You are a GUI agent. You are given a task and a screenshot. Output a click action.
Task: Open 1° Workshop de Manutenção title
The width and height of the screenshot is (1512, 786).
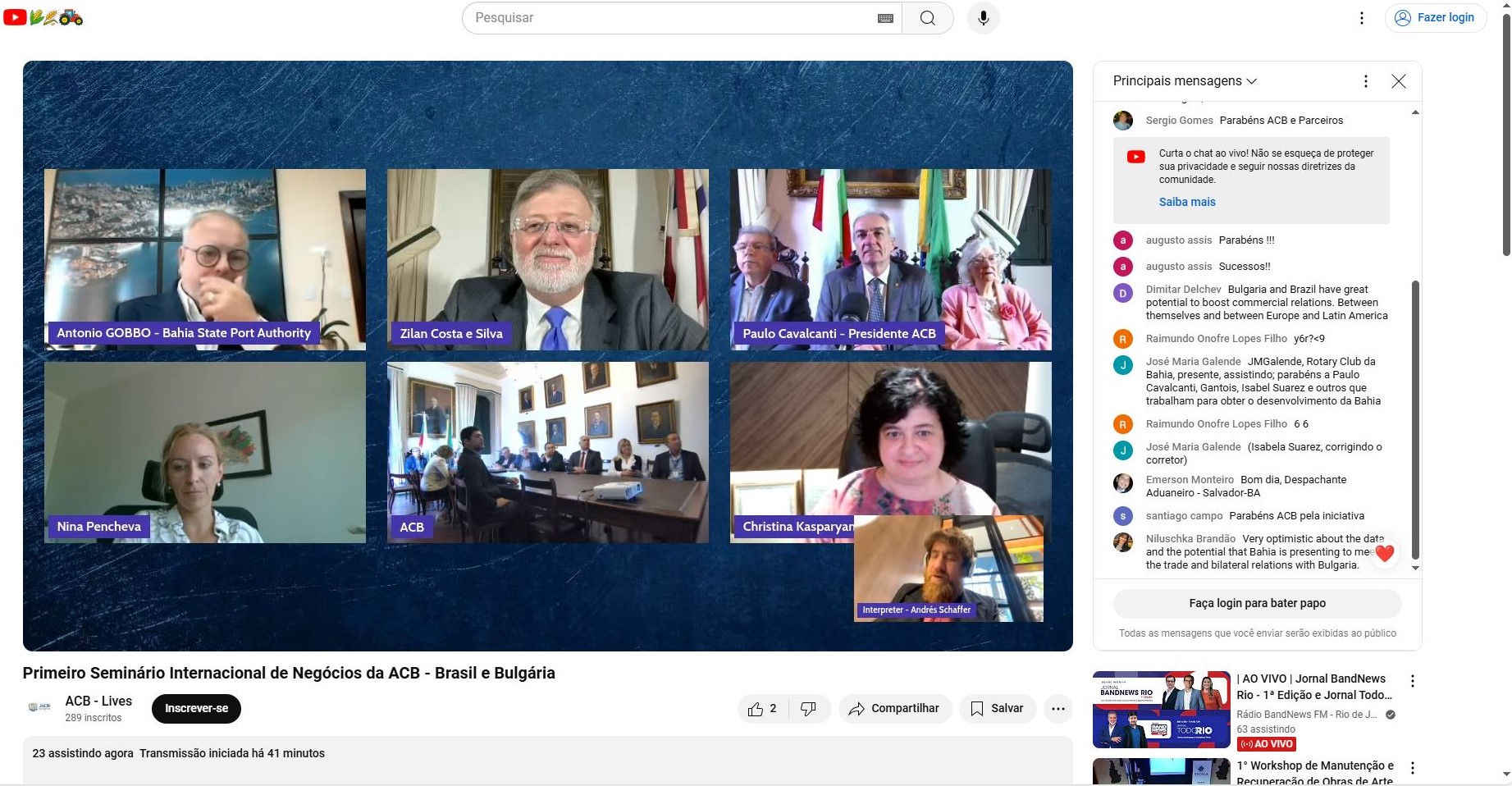(x=1315, y=774)
